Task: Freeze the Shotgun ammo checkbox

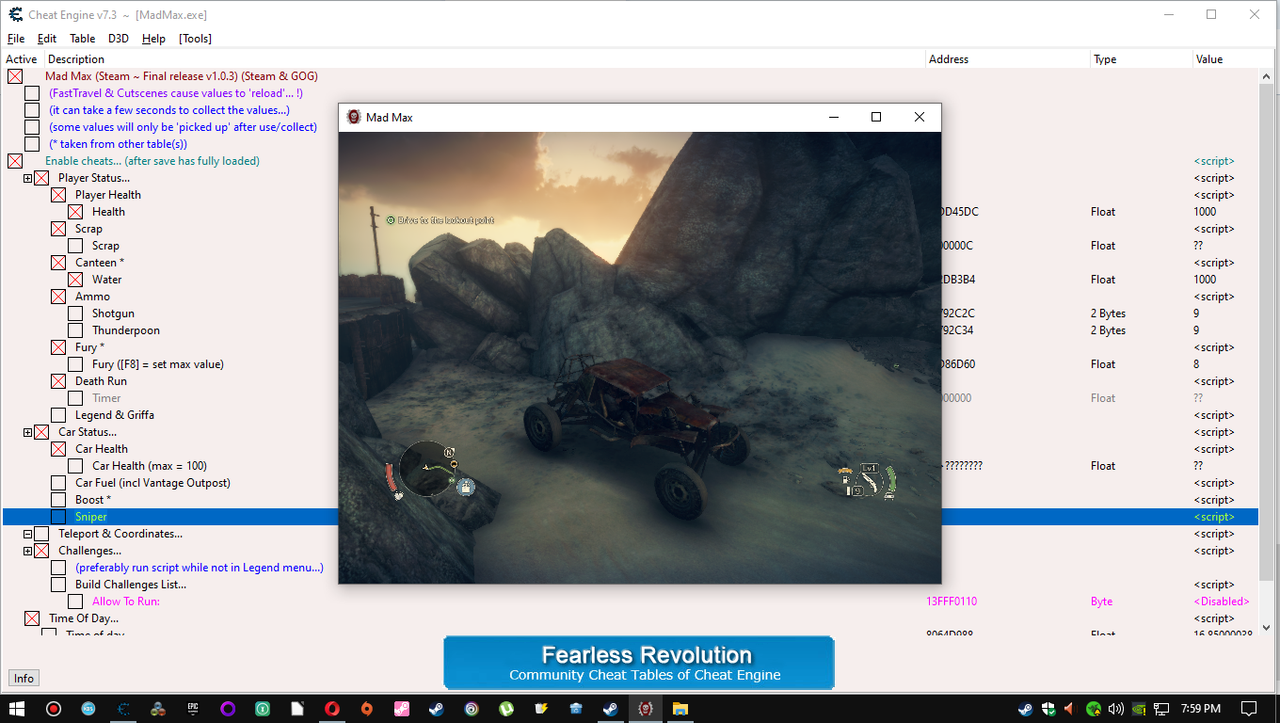Action: [75, 313]
